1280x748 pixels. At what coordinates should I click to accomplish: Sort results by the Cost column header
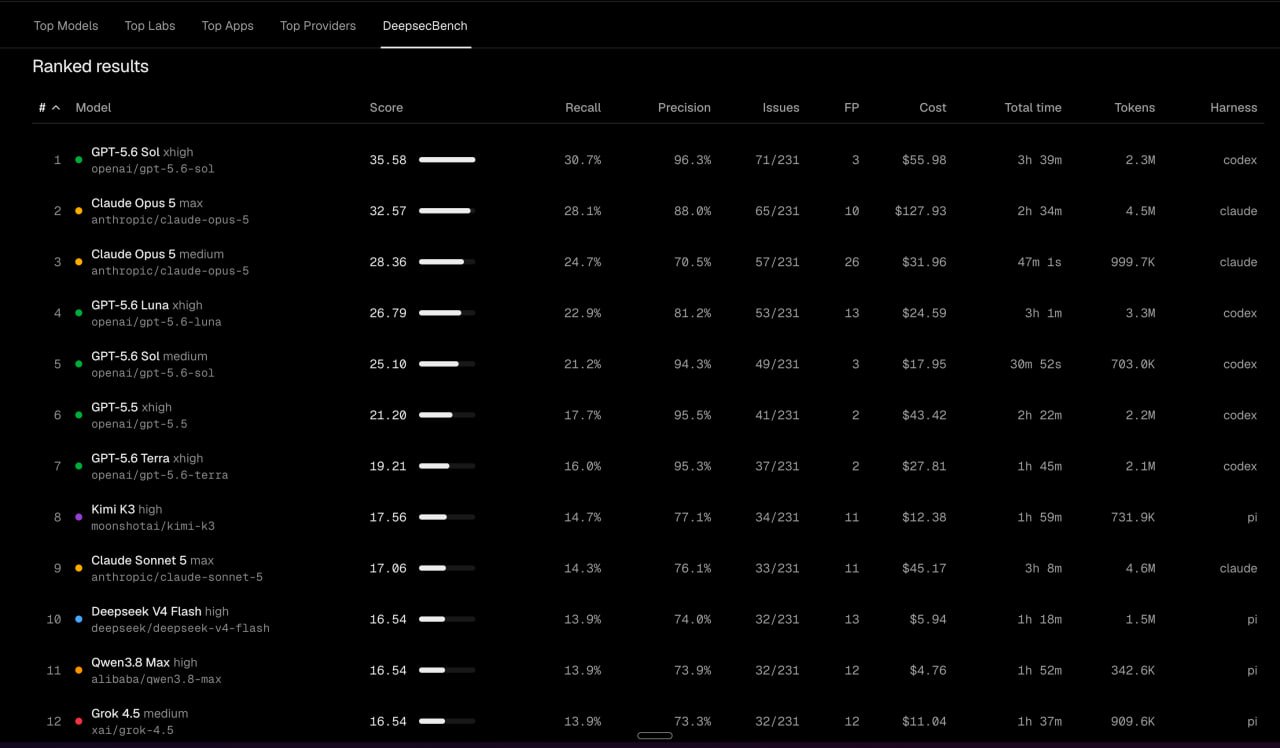(933, 107)
